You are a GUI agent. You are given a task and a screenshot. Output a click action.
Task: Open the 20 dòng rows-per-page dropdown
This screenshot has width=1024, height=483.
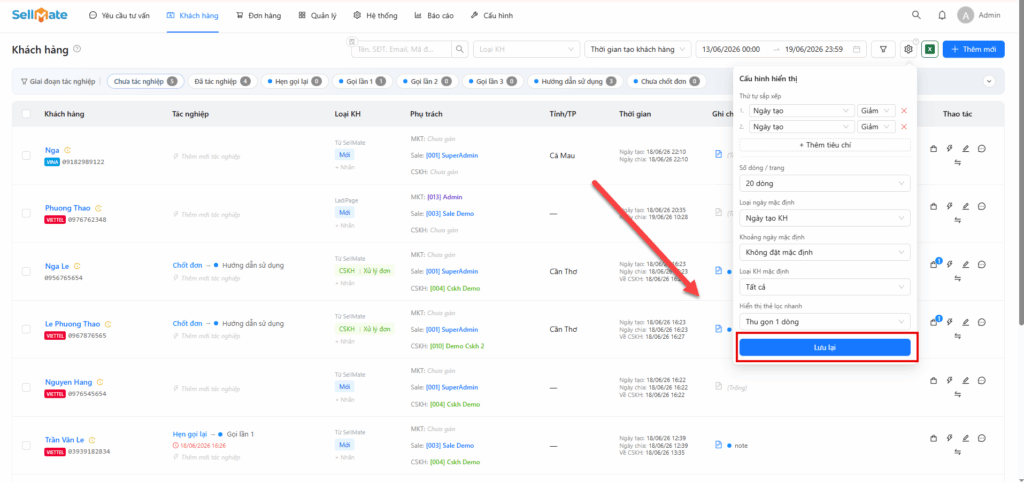825,183
